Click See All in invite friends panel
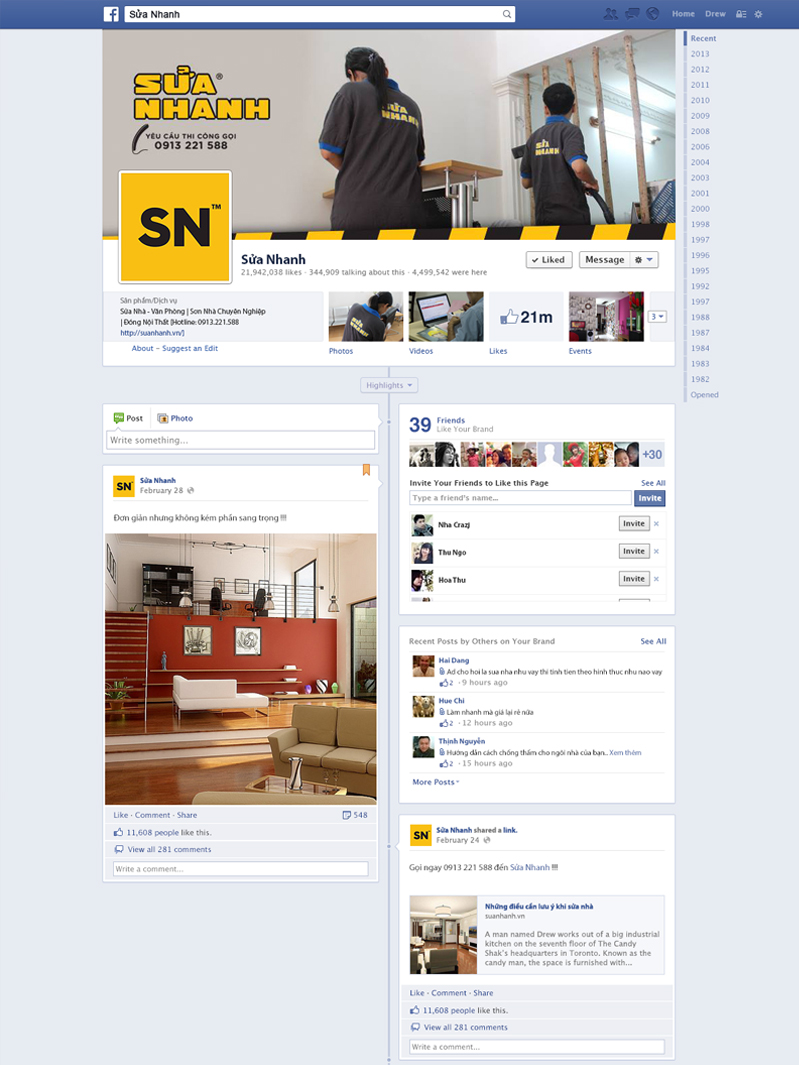Viewport: 799px width, 1065px height. click(653, 483)
